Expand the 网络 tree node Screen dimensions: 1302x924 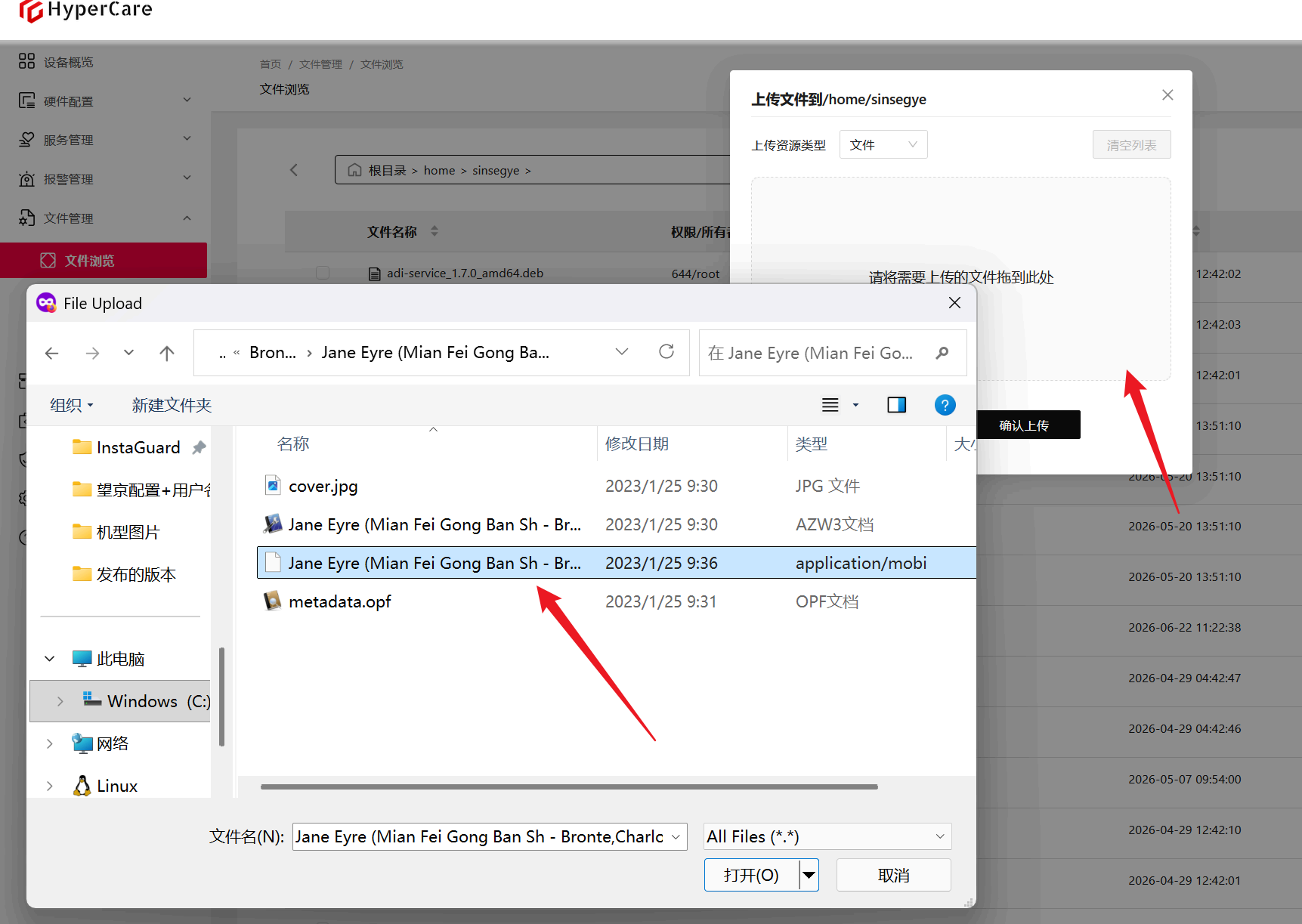click(x=50, y=743)
